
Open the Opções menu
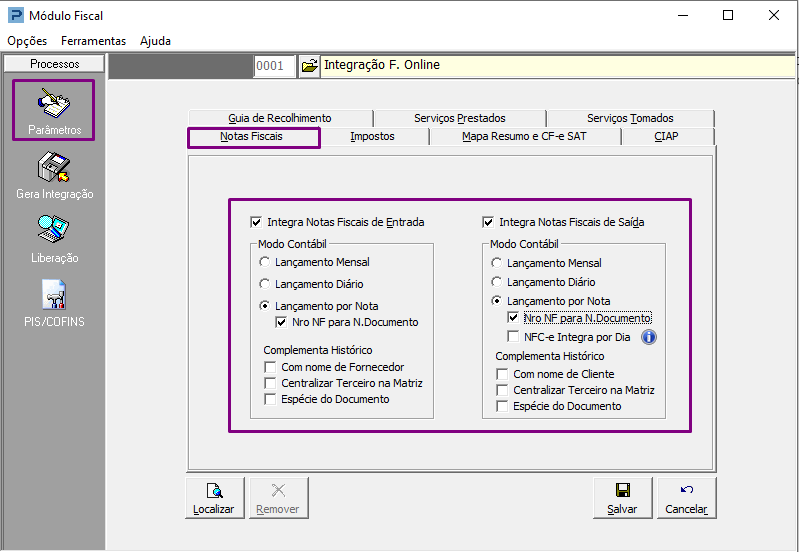coord(27,41)
